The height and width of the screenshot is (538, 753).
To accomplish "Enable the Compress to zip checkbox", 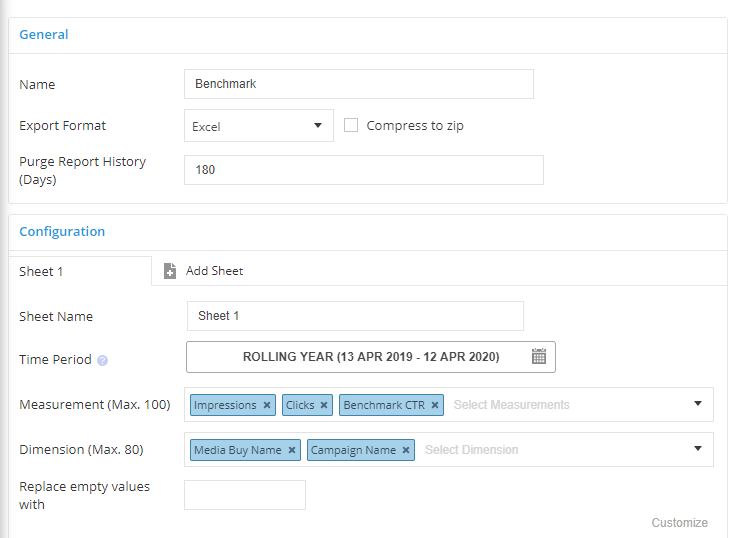I will coord(351,125).
